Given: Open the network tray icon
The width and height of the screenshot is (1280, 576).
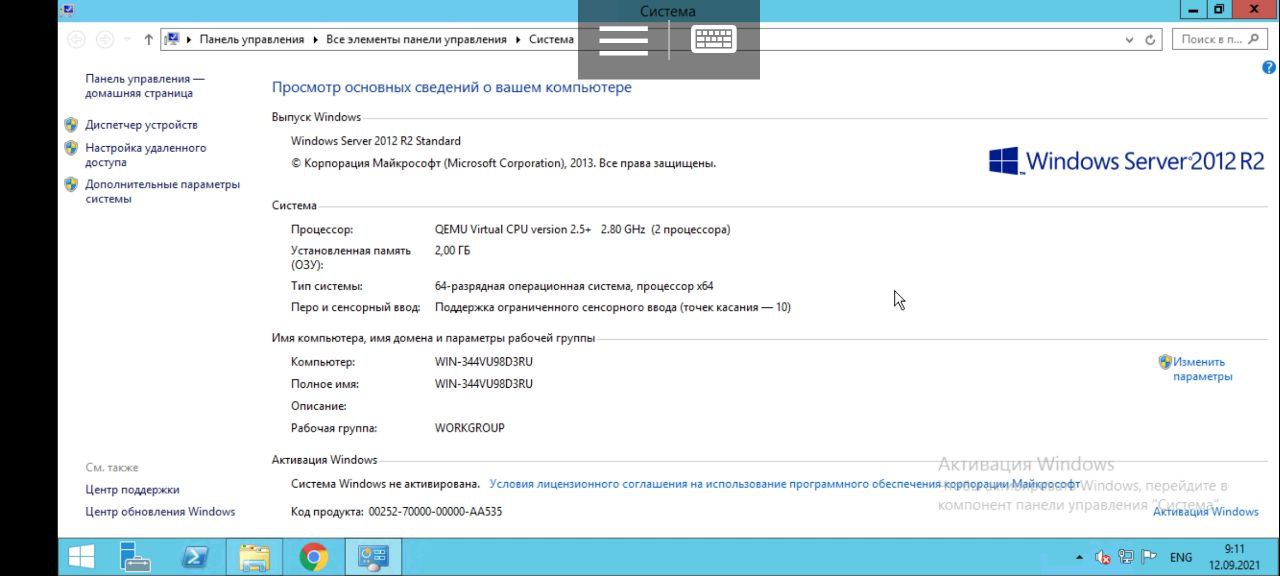Looking at the screenshot, I should pyautogui.click(x=1126, y=557).
